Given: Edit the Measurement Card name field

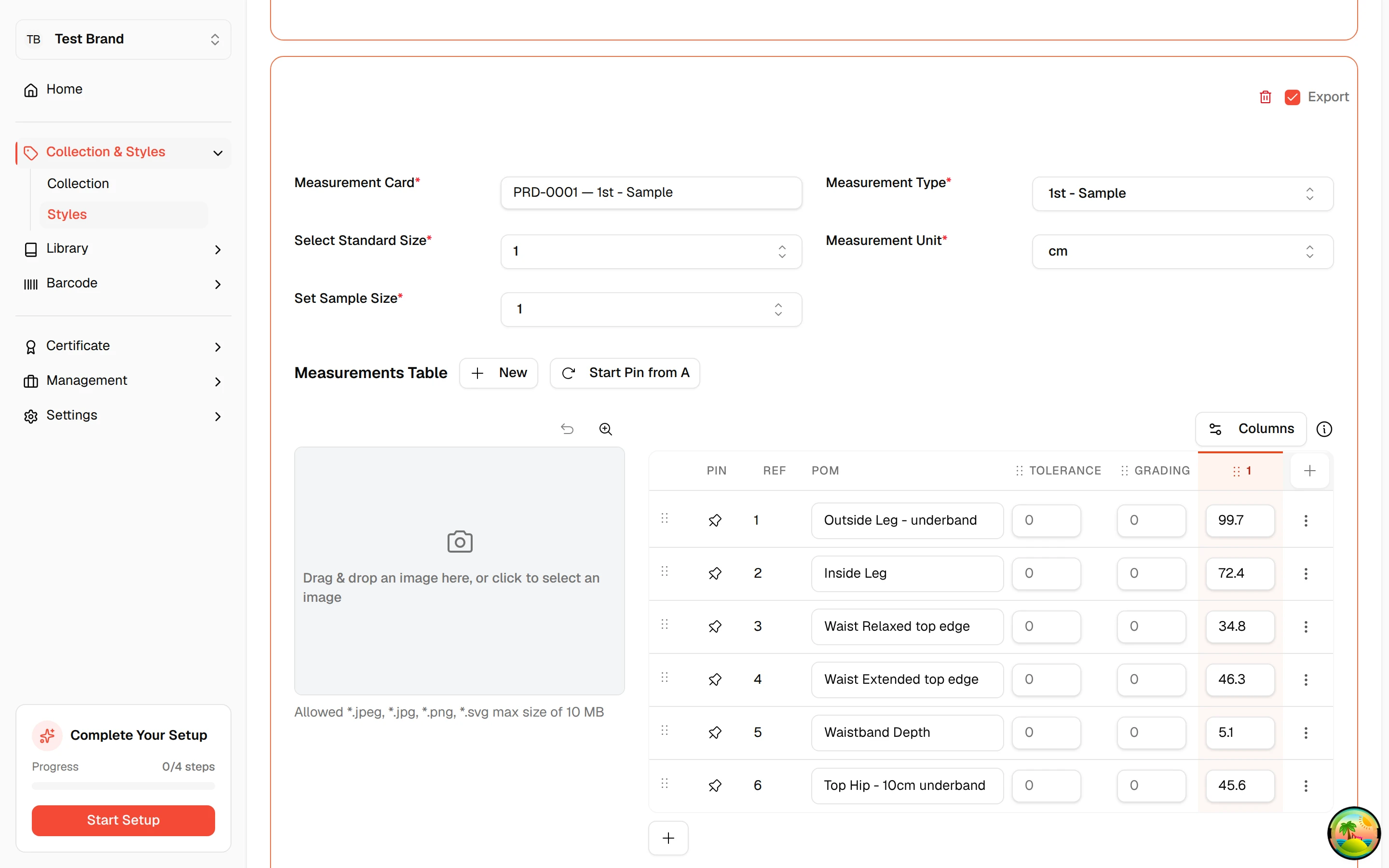Looking at the screenshot, I should 651,193.
